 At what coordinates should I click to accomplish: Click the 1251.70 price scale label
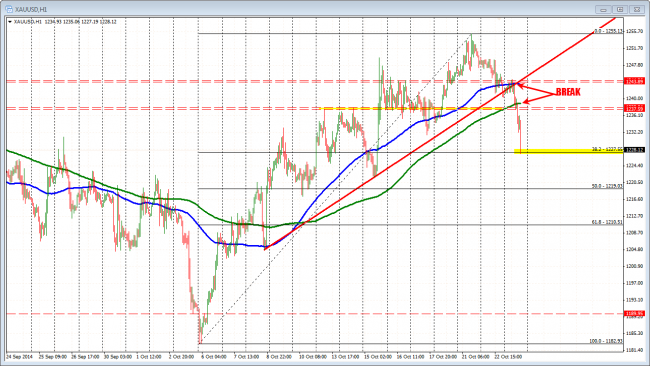635,48
